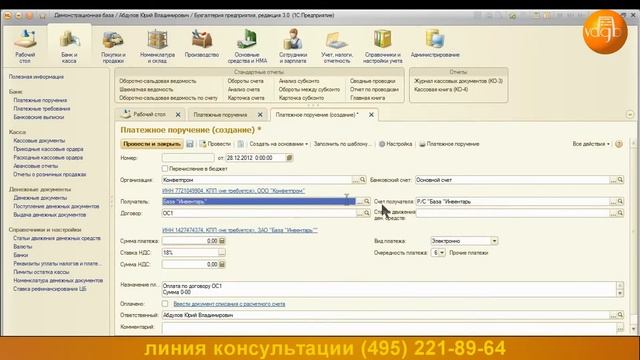Click the Сумма платежа input field
Screen dimensions: 640x360
pyautogui.click(x=190, y=241)
